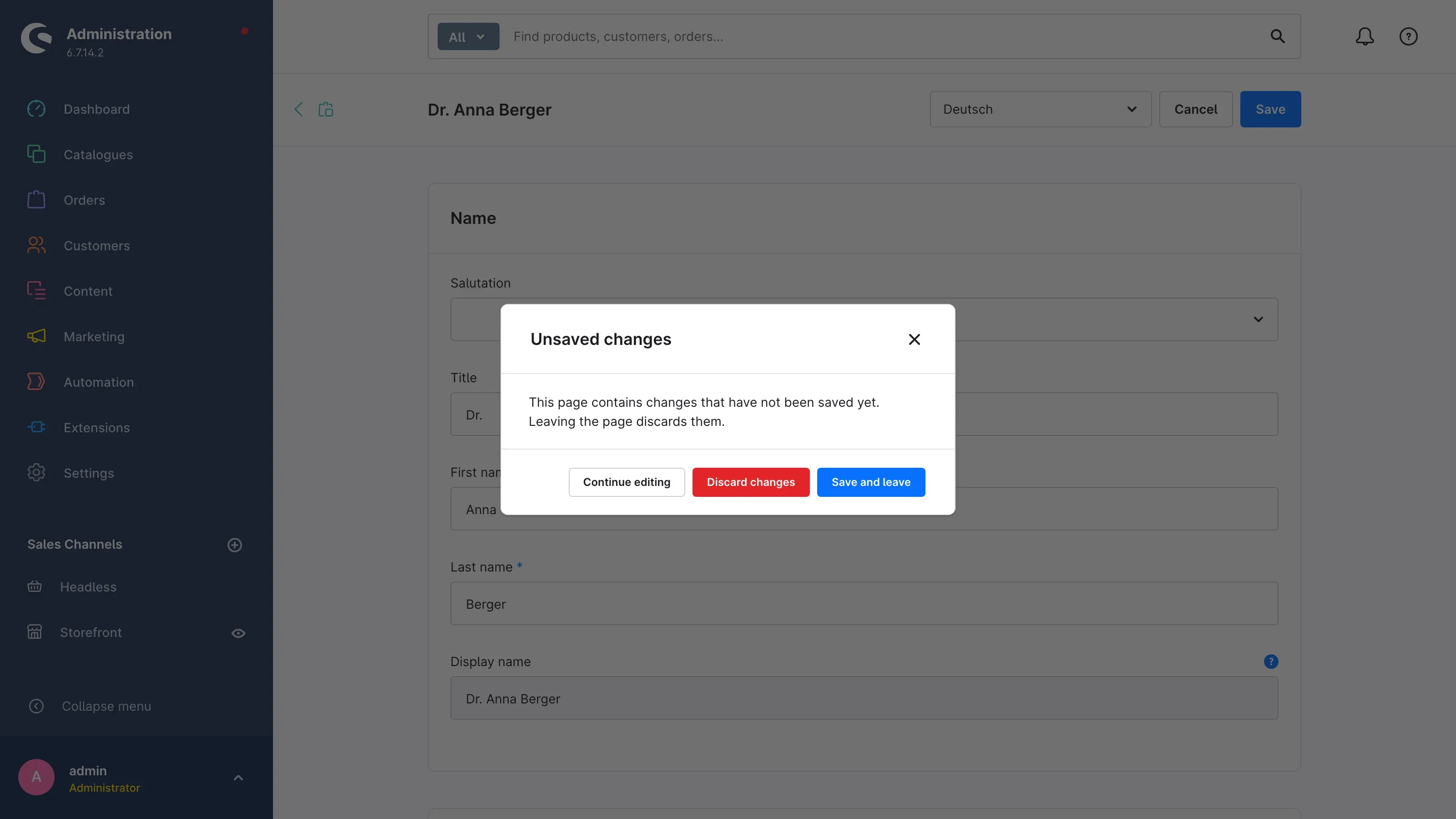Open the All search filter dropdown
Viewport: 1456px width, 819px height.
(468, 36)
